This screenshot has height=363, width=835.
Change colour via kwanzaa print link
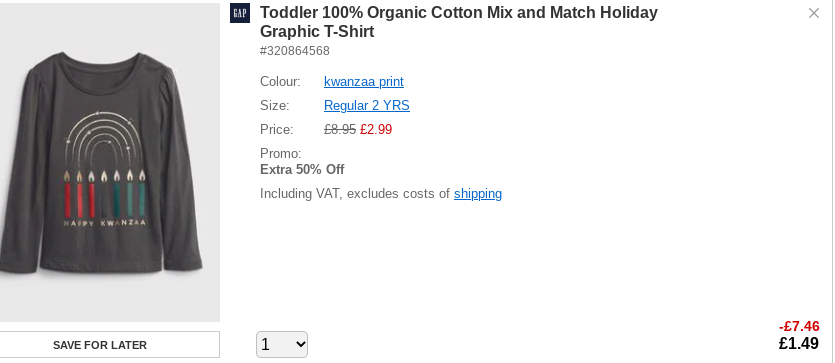[x=364, y=81]
